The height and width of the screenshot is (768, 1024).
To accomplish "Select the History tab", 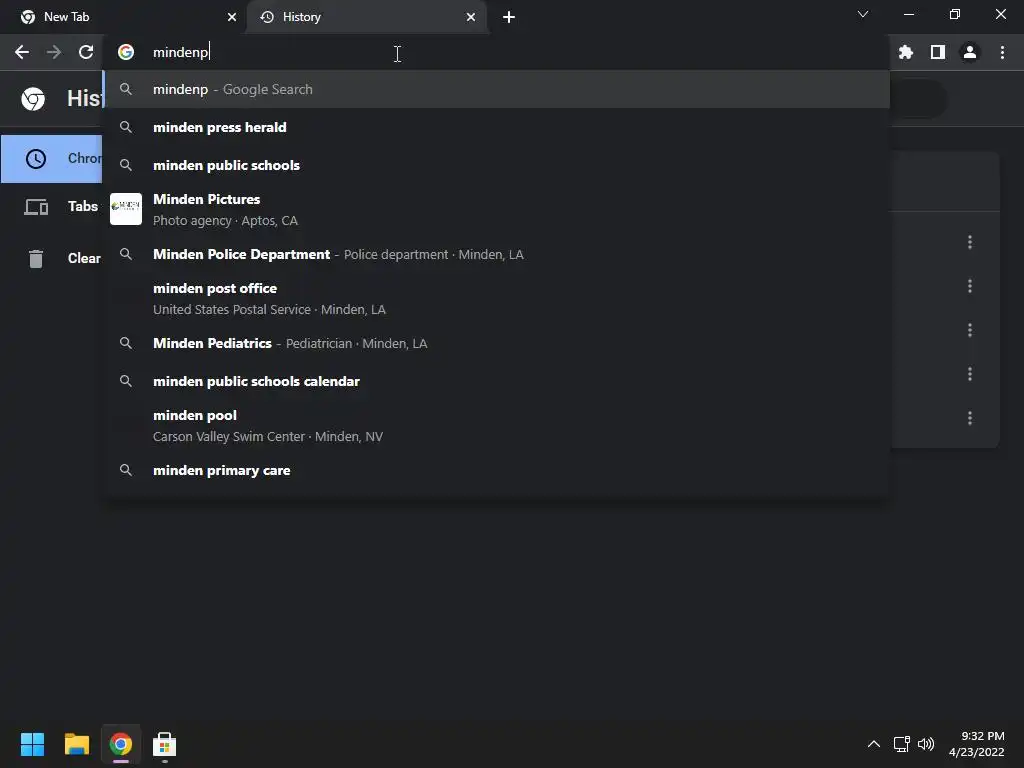I will click(367, 17).
